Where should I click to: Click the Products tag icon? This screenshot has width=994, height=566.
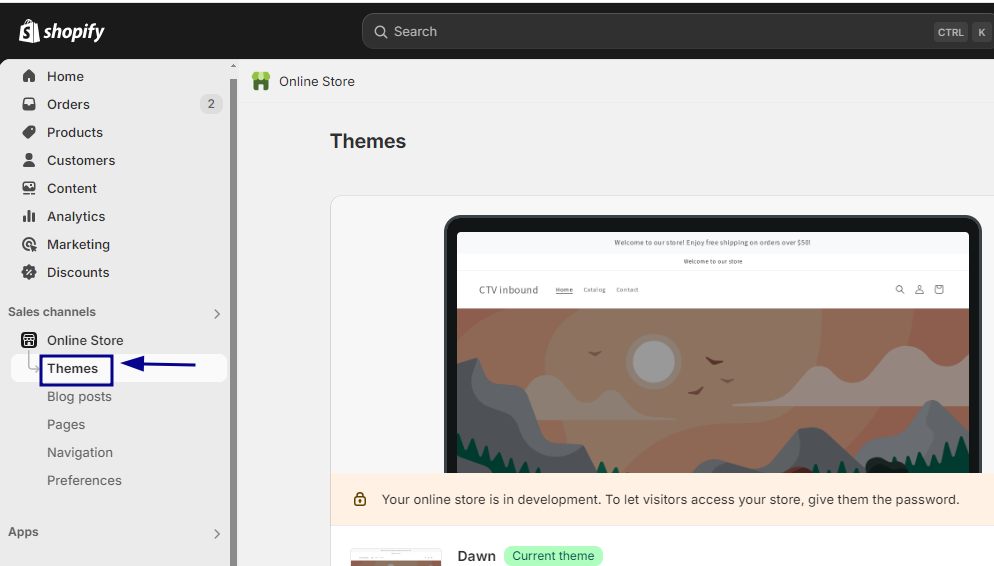[x=29, y=132]
